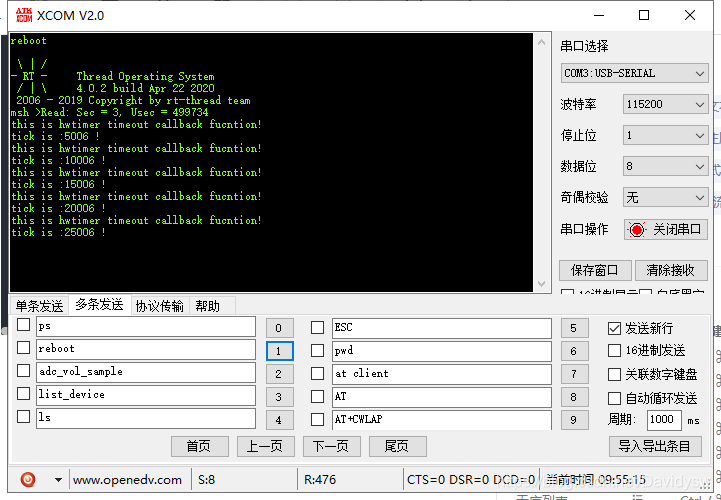Screen dimensions: 721x500
Task: Tick the checkbox beside adc_vol_sample
Action: [x=23, y=371]
